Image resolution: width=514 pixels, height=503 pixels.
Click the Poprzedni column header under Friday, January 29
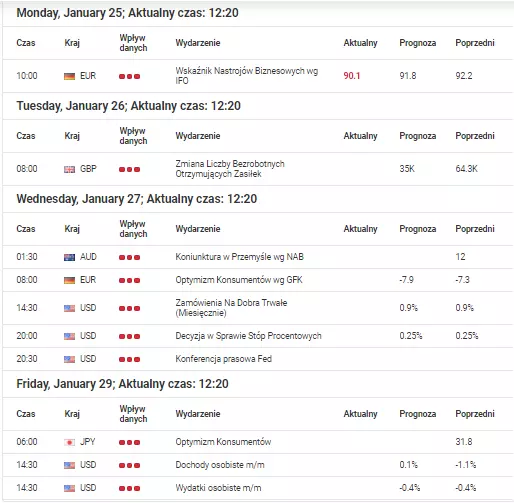pyautogui.click(x=475, y=414)
